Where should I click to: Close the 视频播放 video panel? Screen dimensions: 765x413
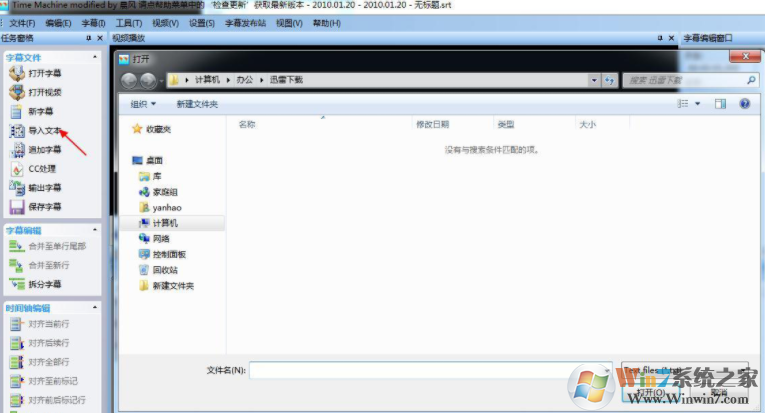(671, 38)
